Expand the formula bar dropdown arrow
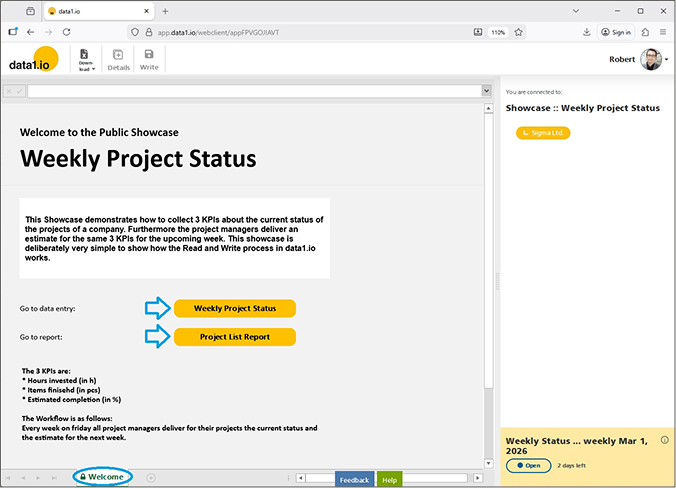The image size is (676, 488). pyautogui.click(x=487, y=91)
